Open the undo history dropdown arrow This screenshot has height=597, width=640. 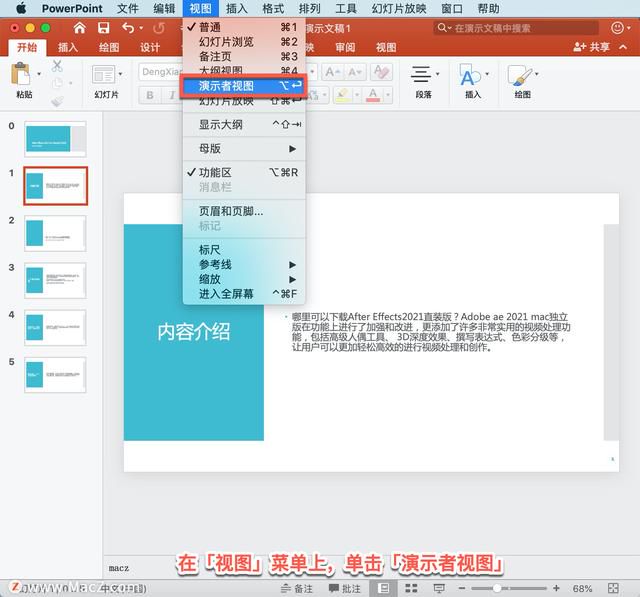[x=141, y=28]
